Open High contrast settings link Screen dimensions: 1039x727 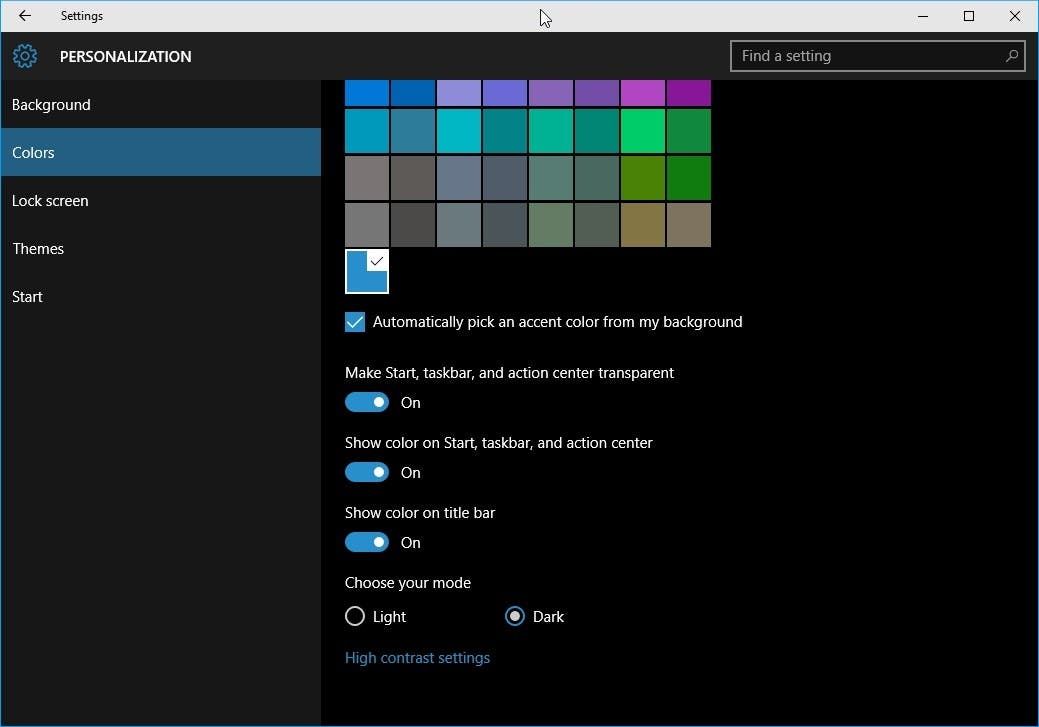pyautogui.click(x=417, y=658)
